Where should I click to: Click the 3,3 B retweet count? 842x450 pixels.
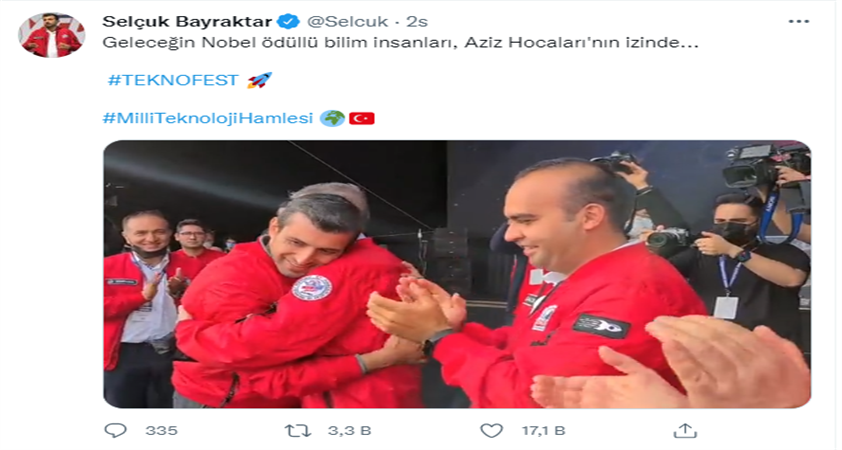(x=349, y=431)
